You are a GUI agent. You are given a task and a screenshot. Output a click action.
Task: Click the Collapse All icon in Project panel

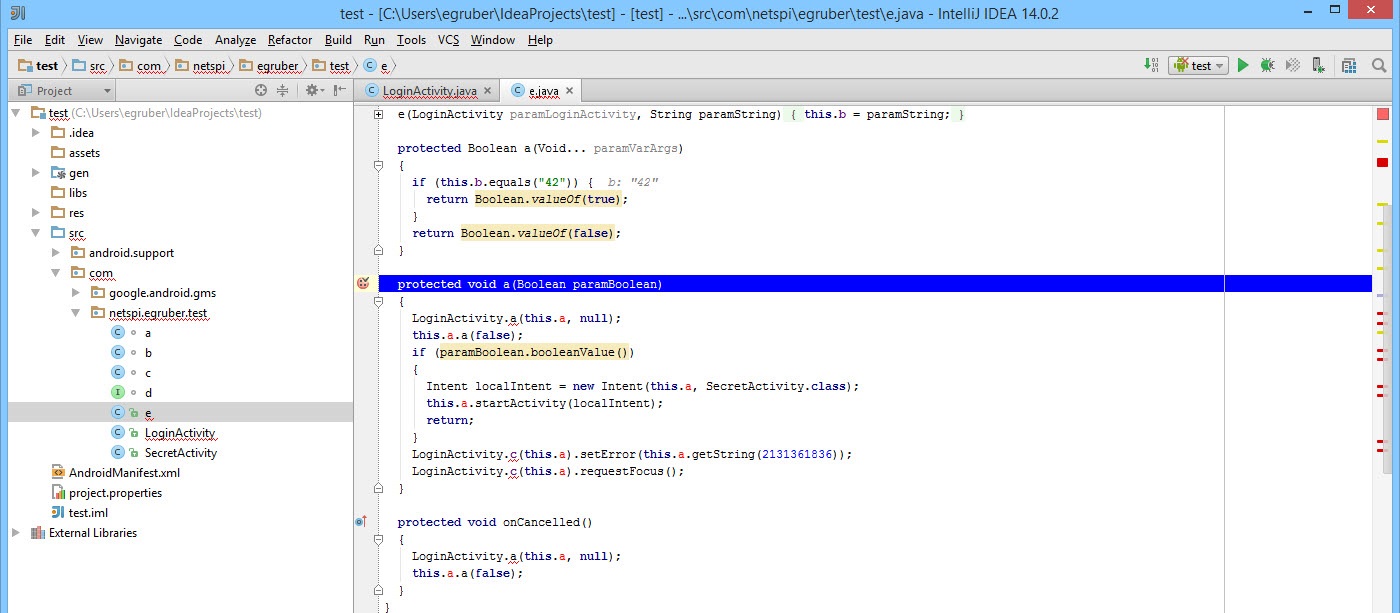click(x=282, y=91)
